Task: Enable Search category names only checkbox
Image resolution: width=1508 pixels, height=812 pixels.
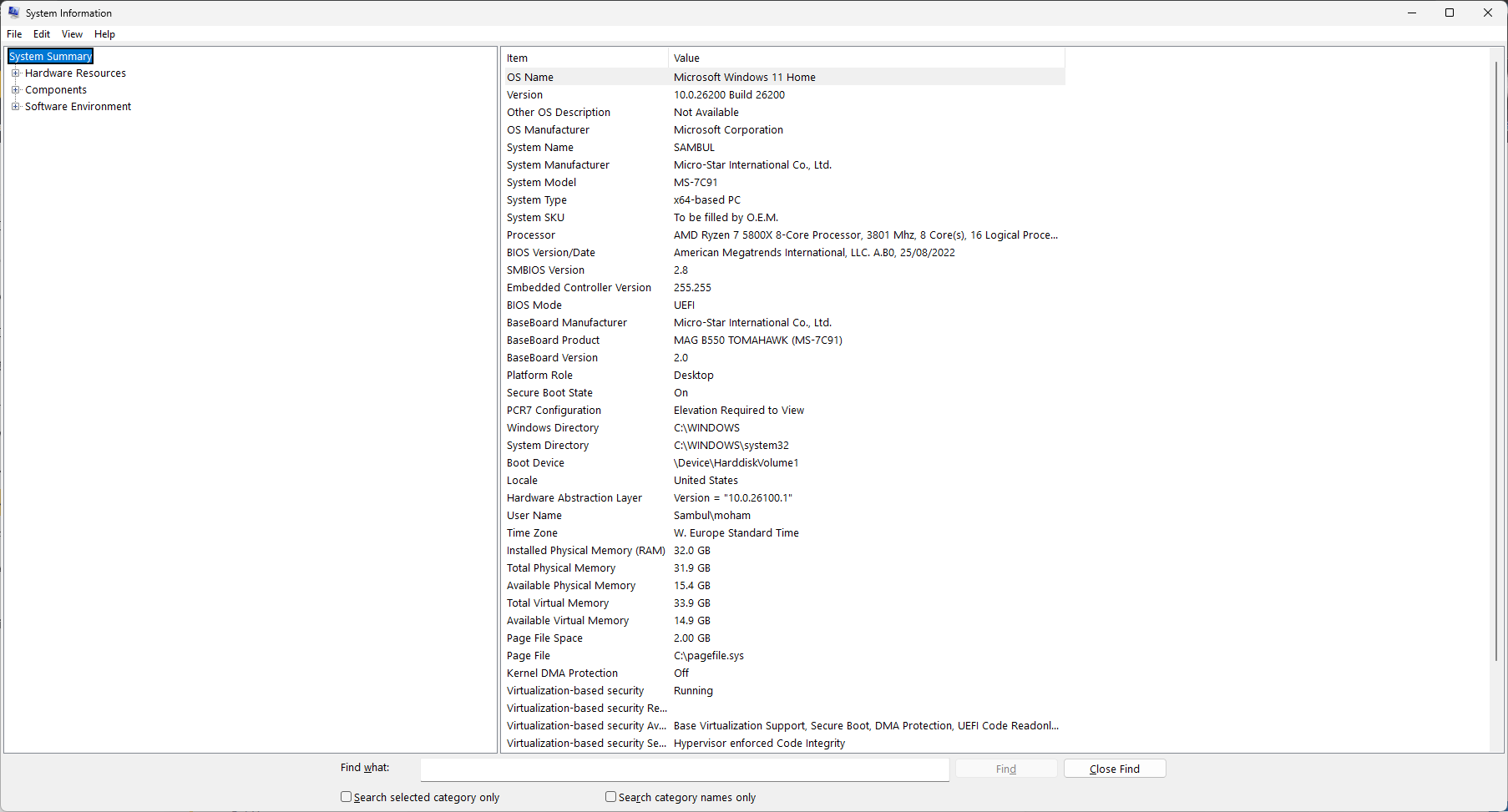Action: pos(610,797)
